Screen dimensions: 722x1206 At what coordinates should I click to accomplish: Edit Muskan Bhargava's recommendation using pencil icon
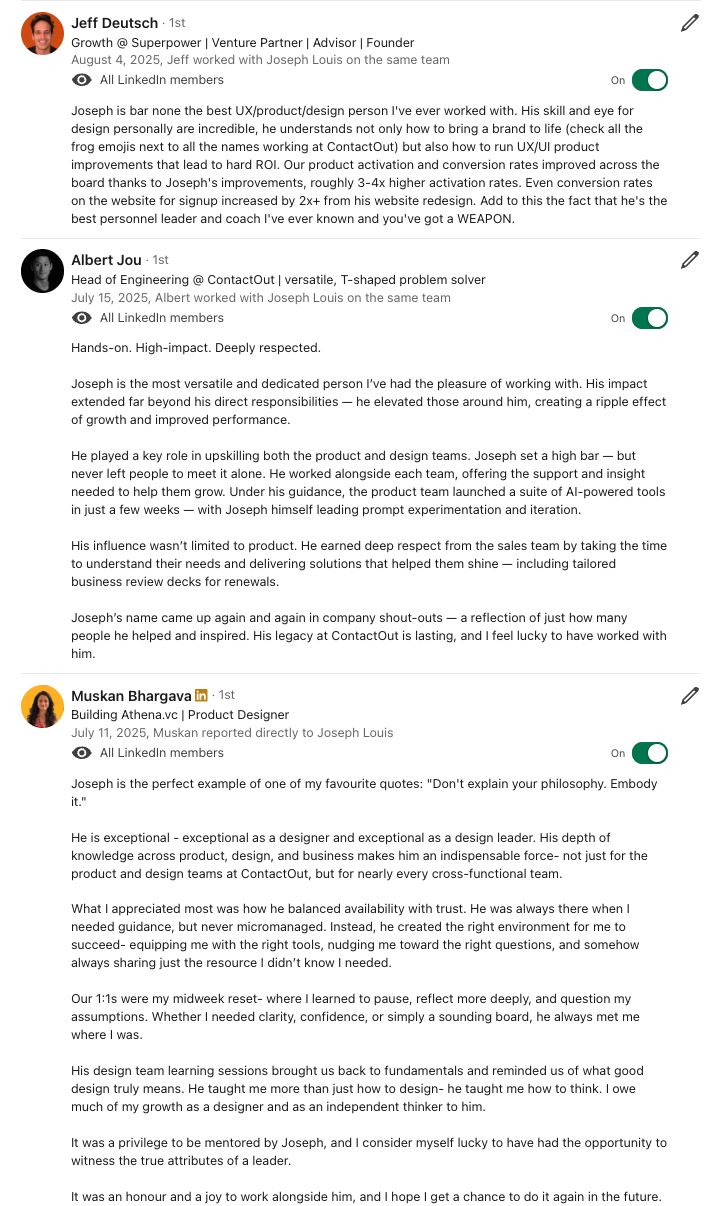[689, 695]
